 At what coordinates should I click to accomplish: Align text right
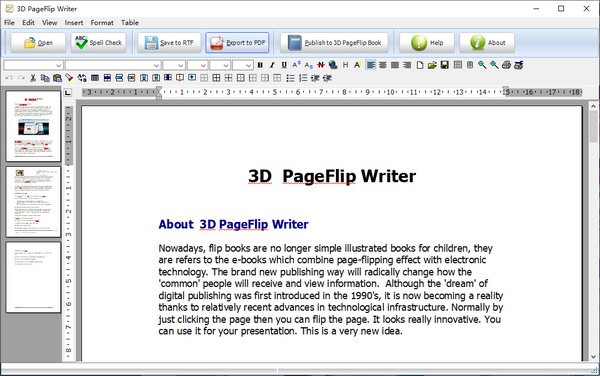[407, 65]
